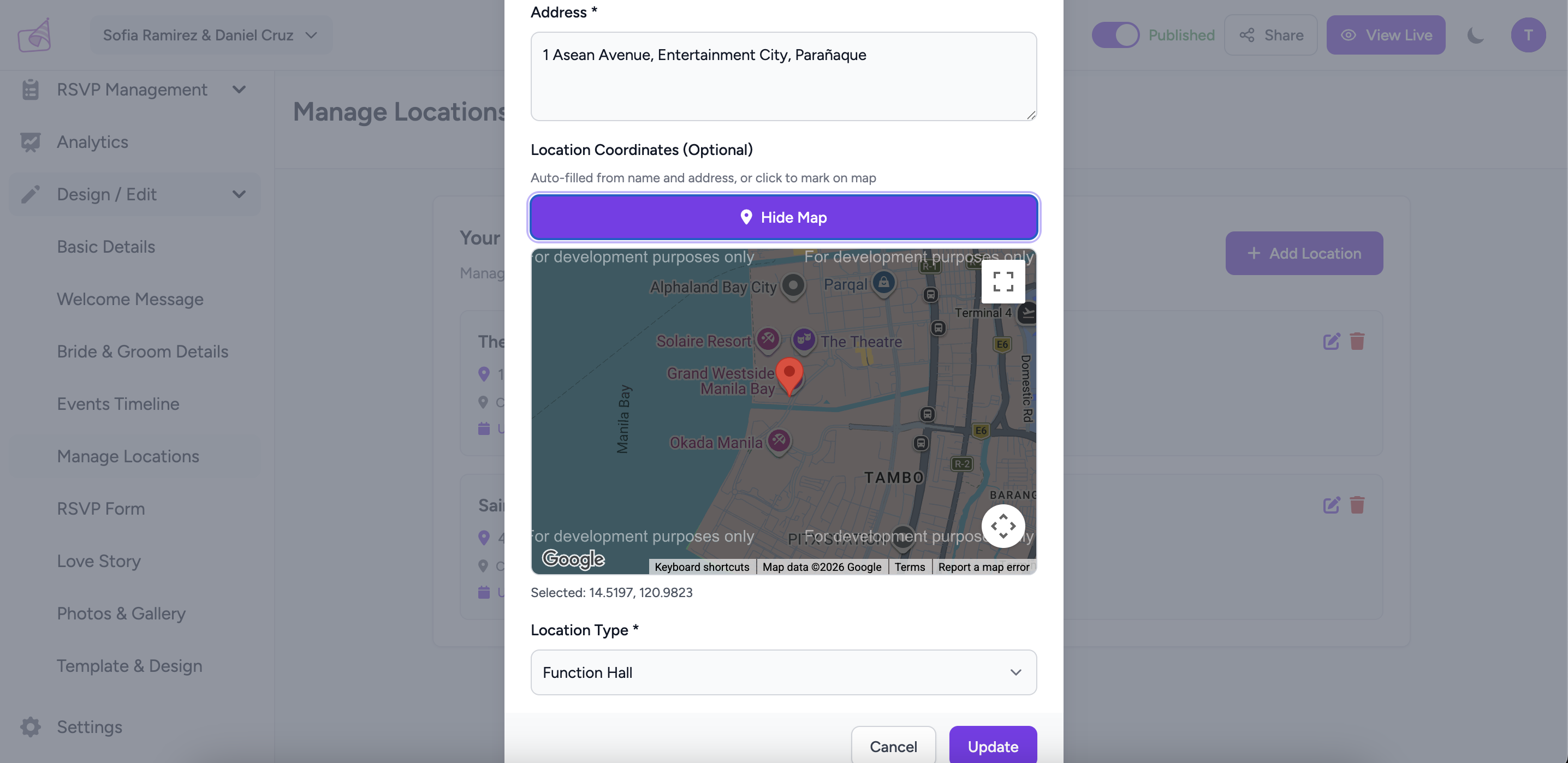Edit the second location card

(x=1331, y=504)
